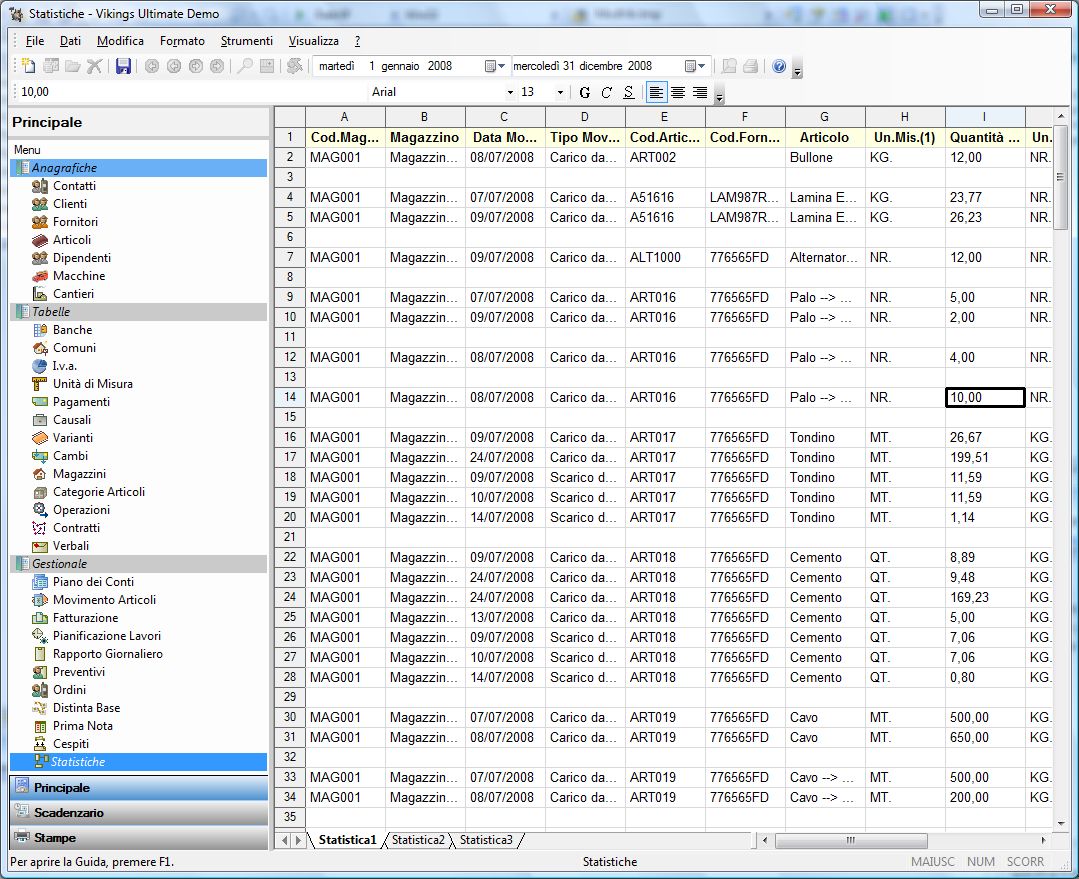Select the Statistica1 sheet tab
1079x879 pixels.
pos(348,840)
